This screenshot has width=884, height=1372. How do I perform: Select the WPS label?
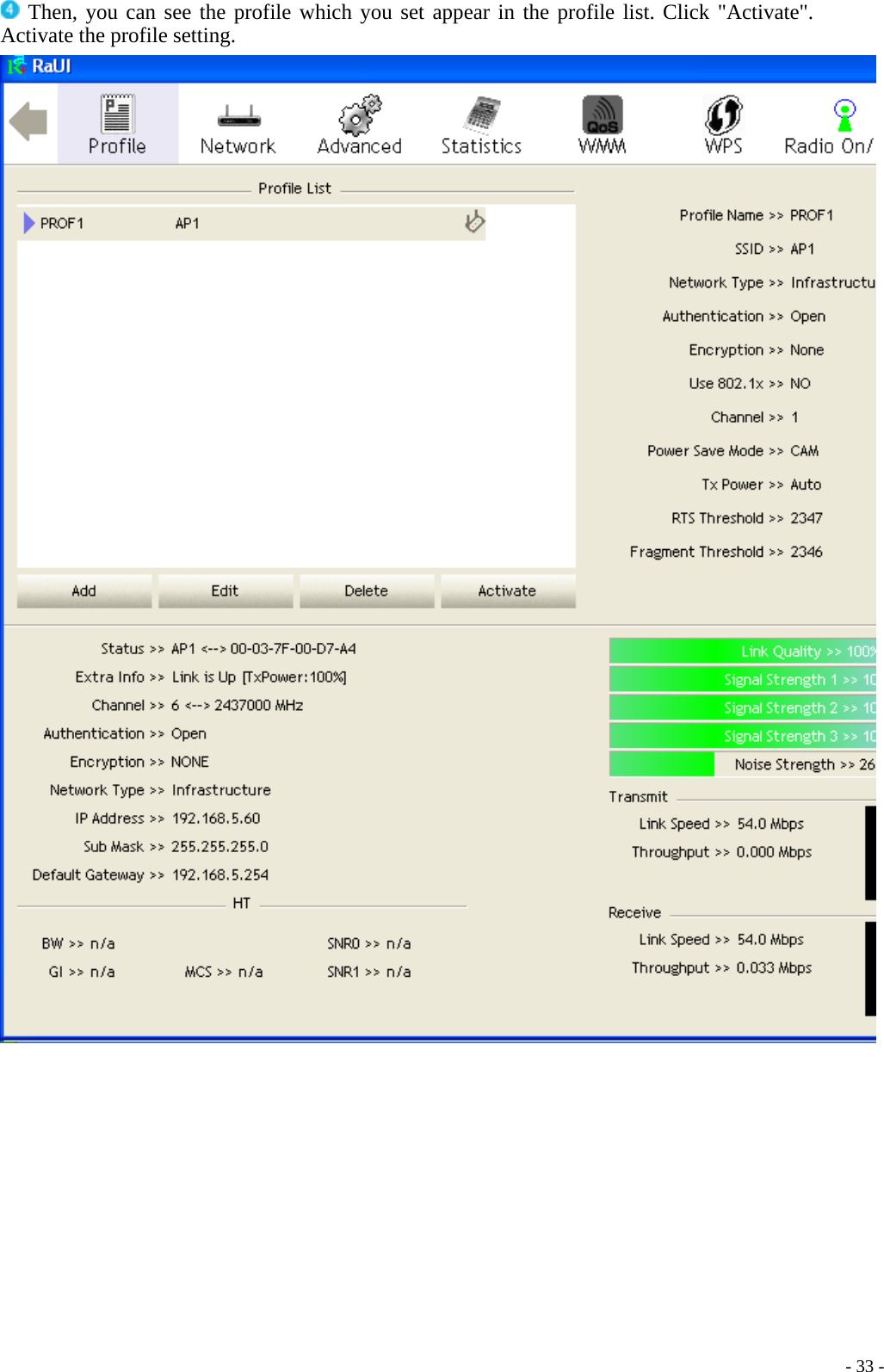click(x=724, y=146)
